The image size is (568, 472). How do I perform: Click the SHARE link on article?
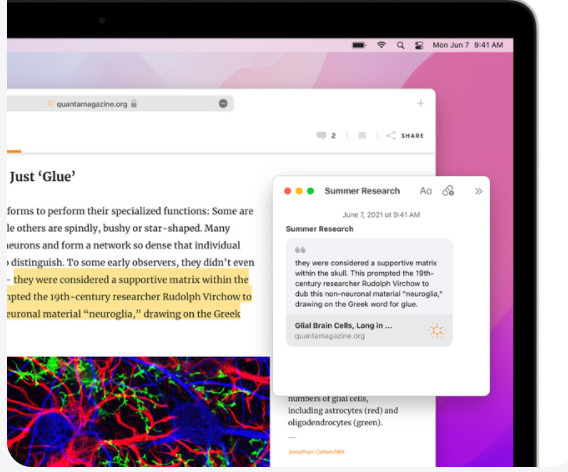412,136
